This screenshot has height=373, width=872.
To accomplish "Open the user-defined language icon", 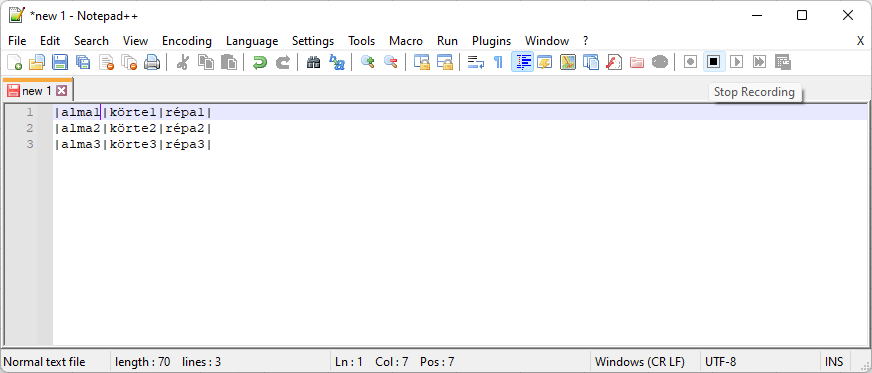I will point(544,62).
